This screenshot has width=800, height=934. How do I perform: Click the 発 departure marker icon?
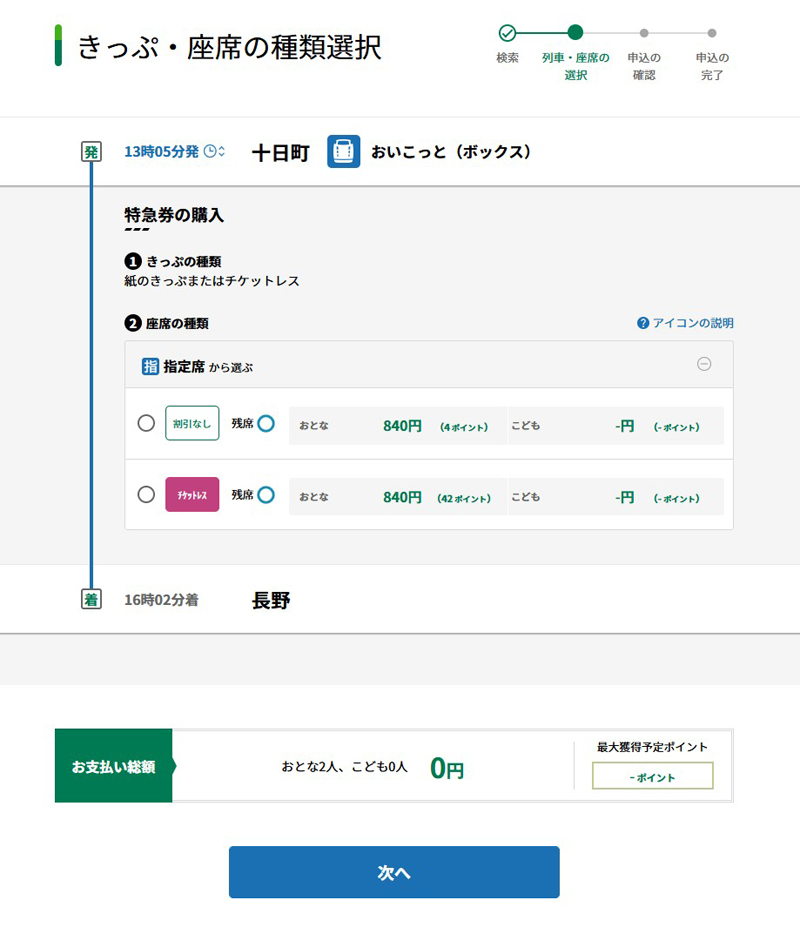(91, 152)
